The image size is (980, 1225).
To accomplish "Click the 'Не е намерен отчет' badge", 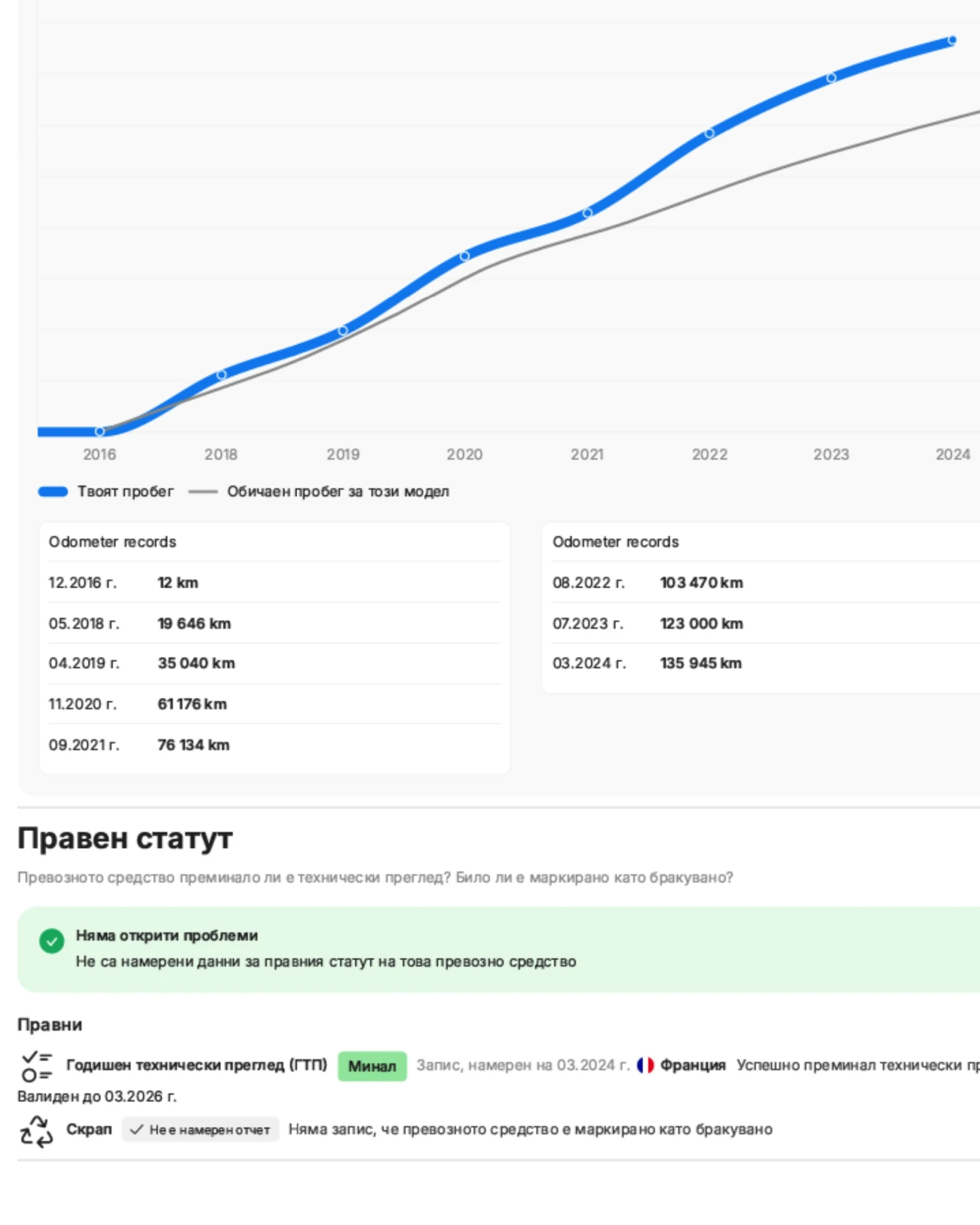I will (201, 1129).
